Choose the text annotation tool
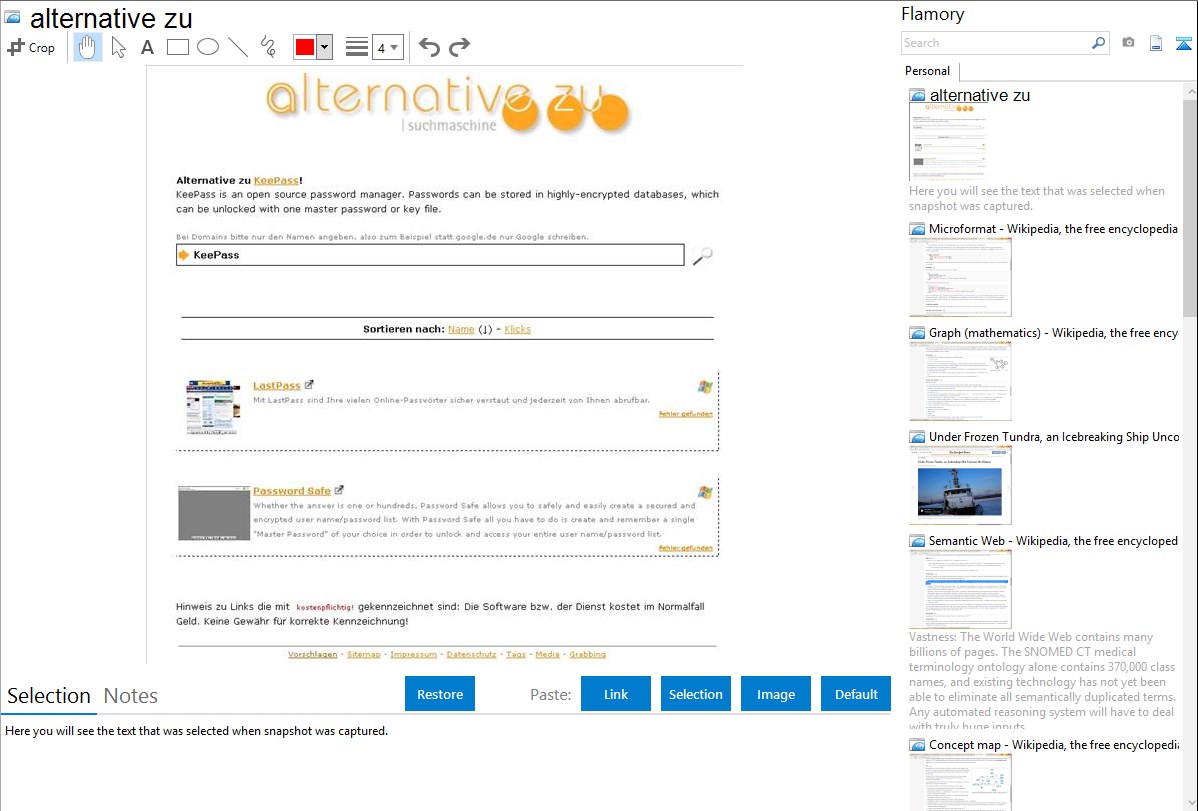Image resolution: width=1198 pixels, height=811 pixels. point(147,47)
